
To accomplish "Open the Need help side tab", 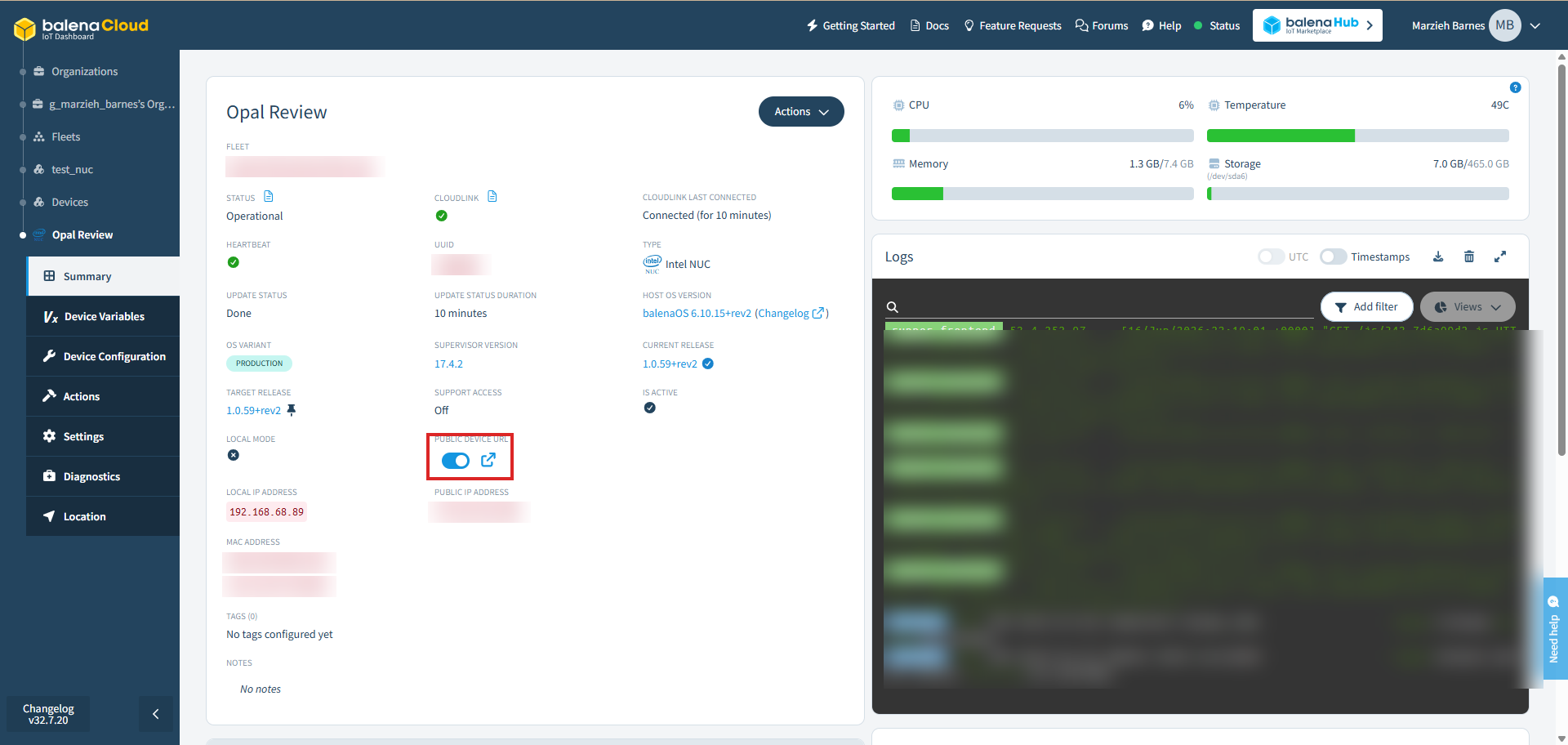I will click(1554, 629).
